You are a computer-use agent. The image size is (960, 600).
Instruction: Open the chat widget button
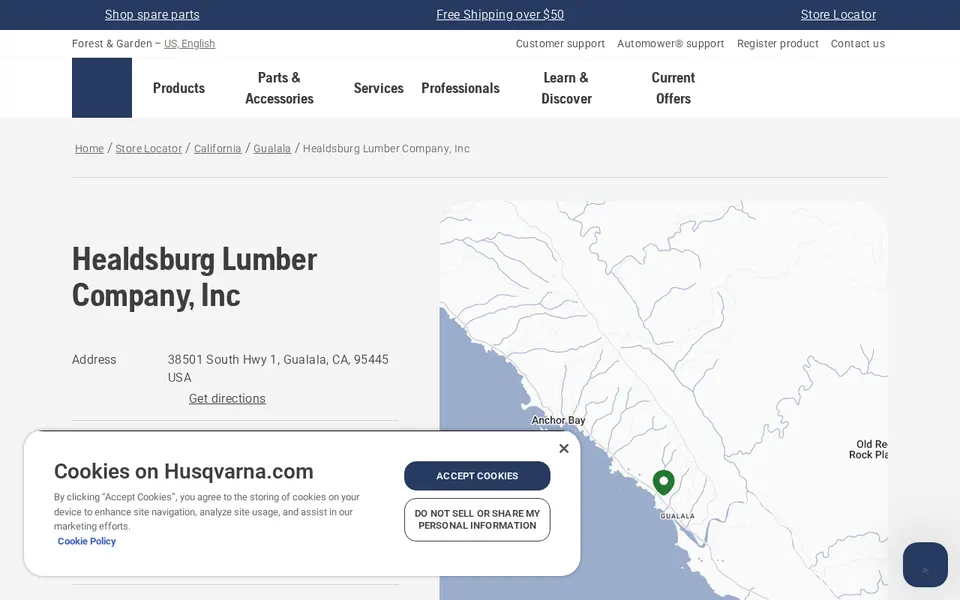pyautogui.click(x=925, y=564)
